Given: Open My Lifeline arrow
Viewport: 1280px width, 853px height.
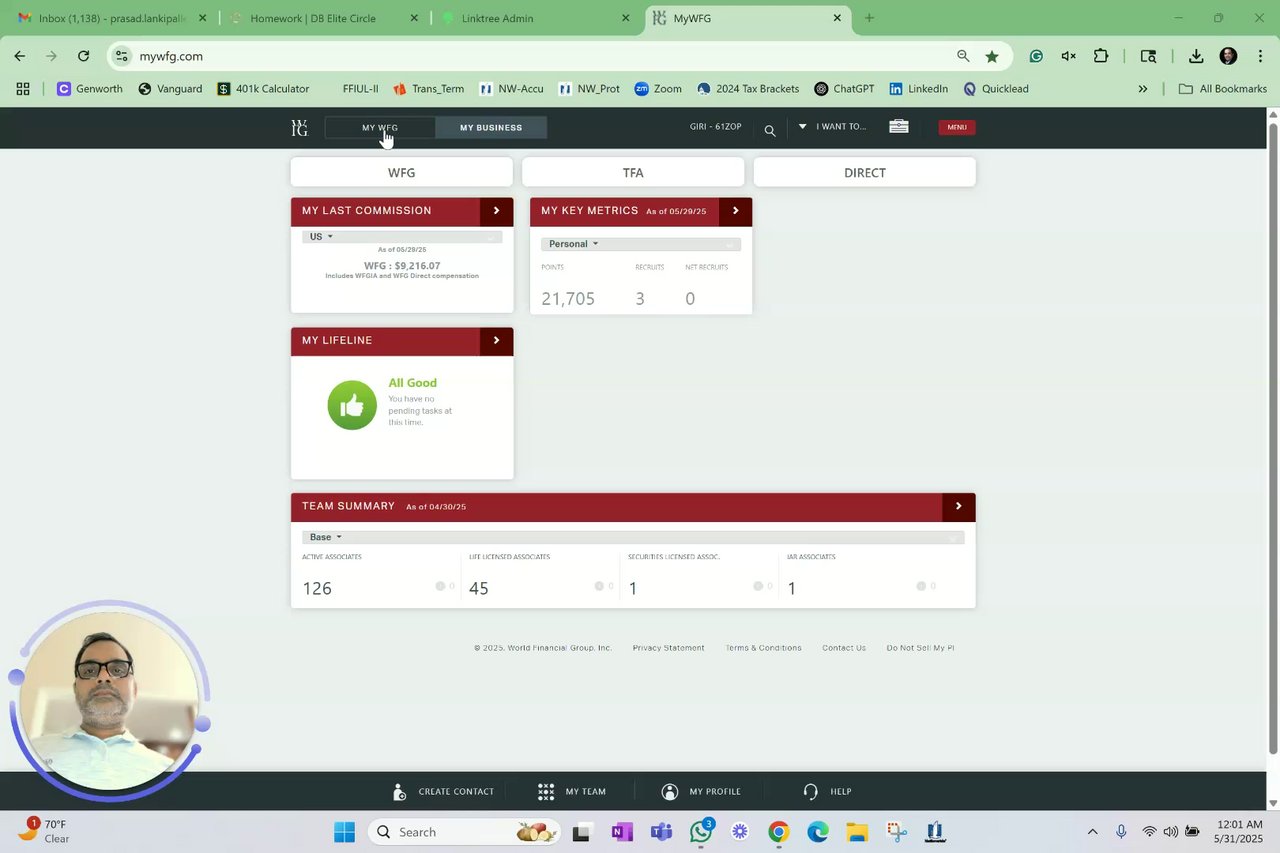Looking at the screenshot, I should (496, 341).
